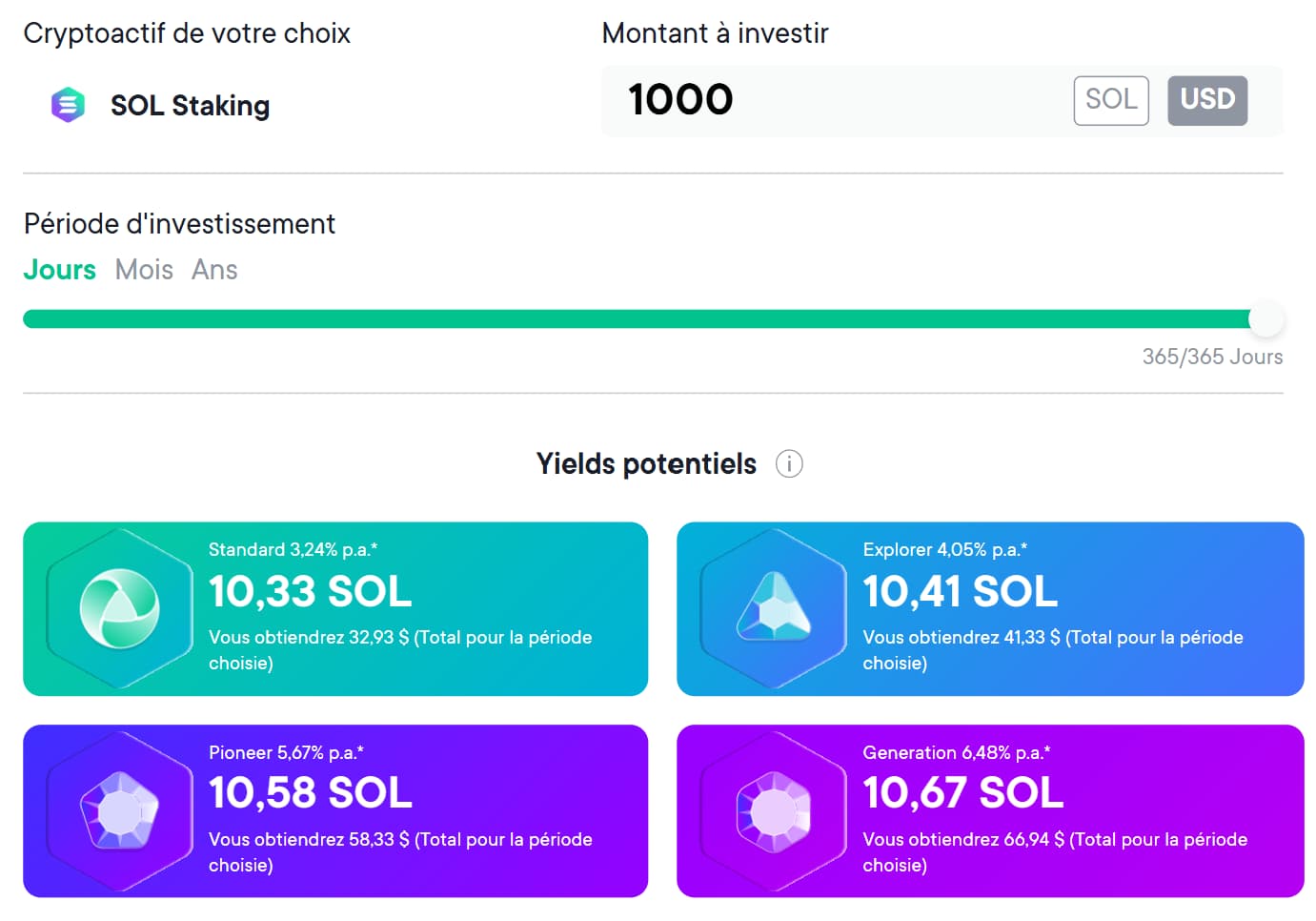This screenshot has width=1316, height=921.
Task: Click the slider handle at 365 days
Action: pos(1267,319)
